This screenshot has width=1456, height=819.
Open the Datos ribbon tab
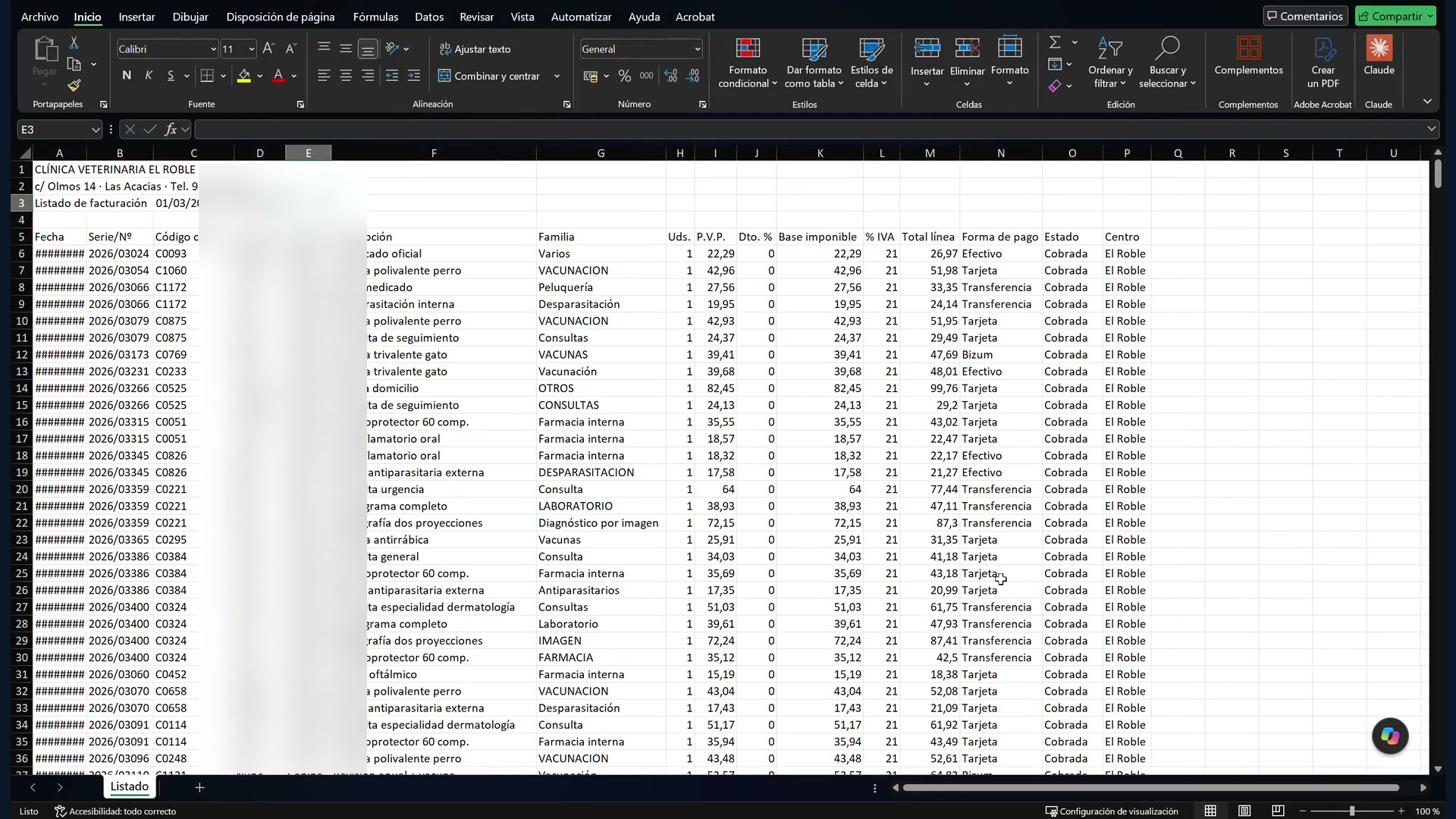coord(429,17)
